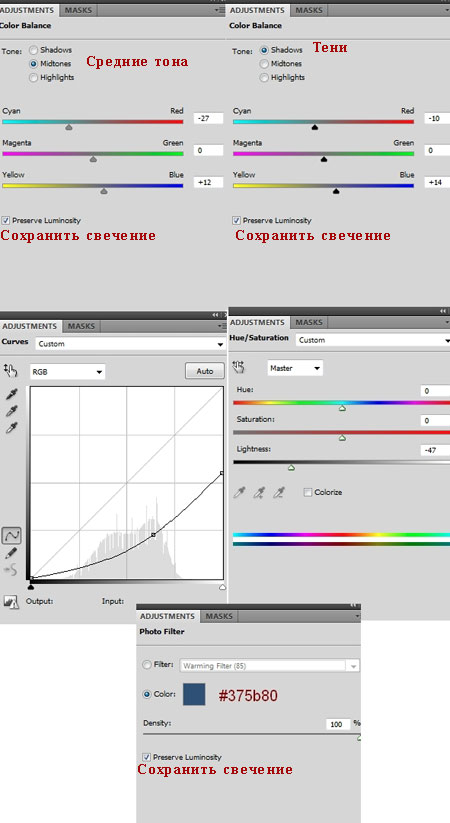
Task: Open Masks tab in the left Color Balance panel
Action: 78,10
